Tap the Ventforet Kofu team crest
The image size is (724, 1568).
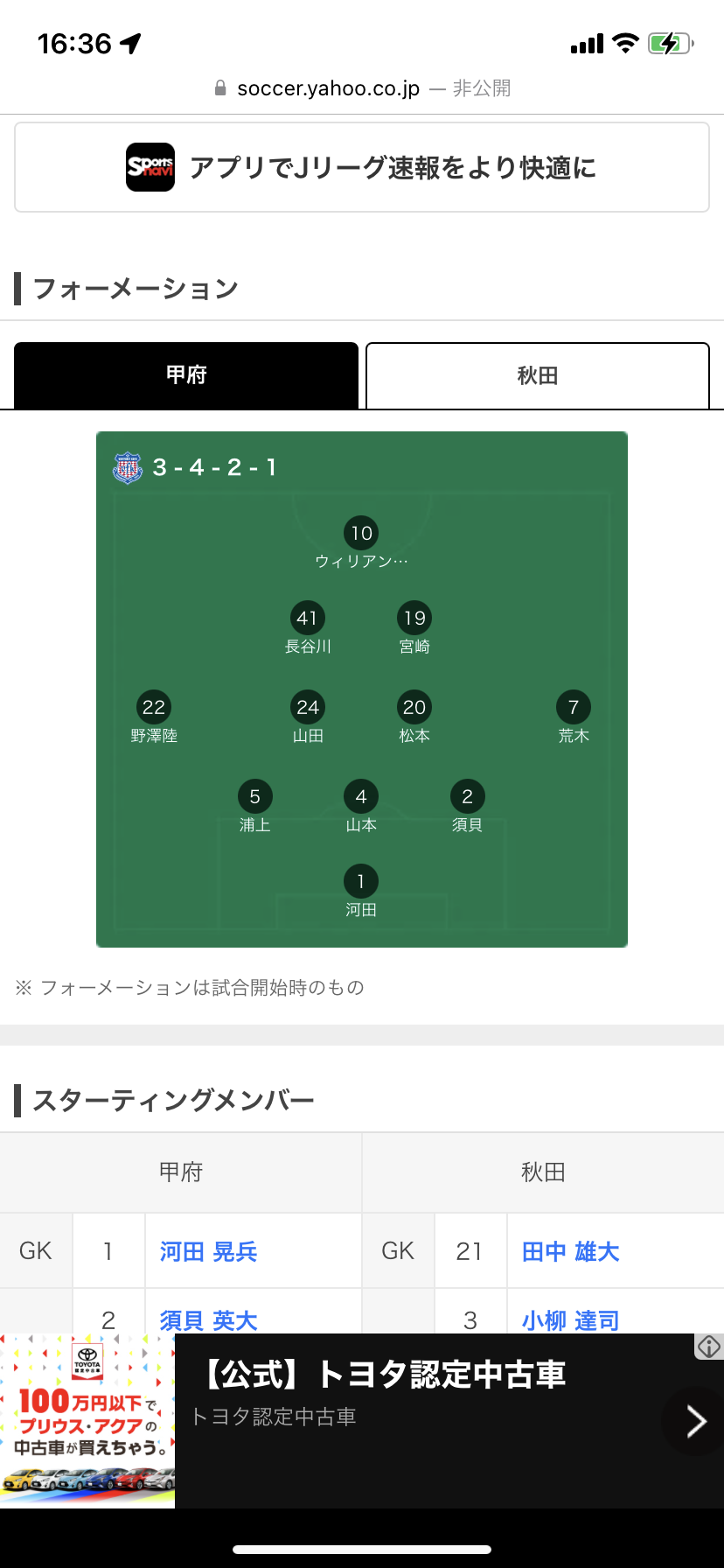(128, 468)
